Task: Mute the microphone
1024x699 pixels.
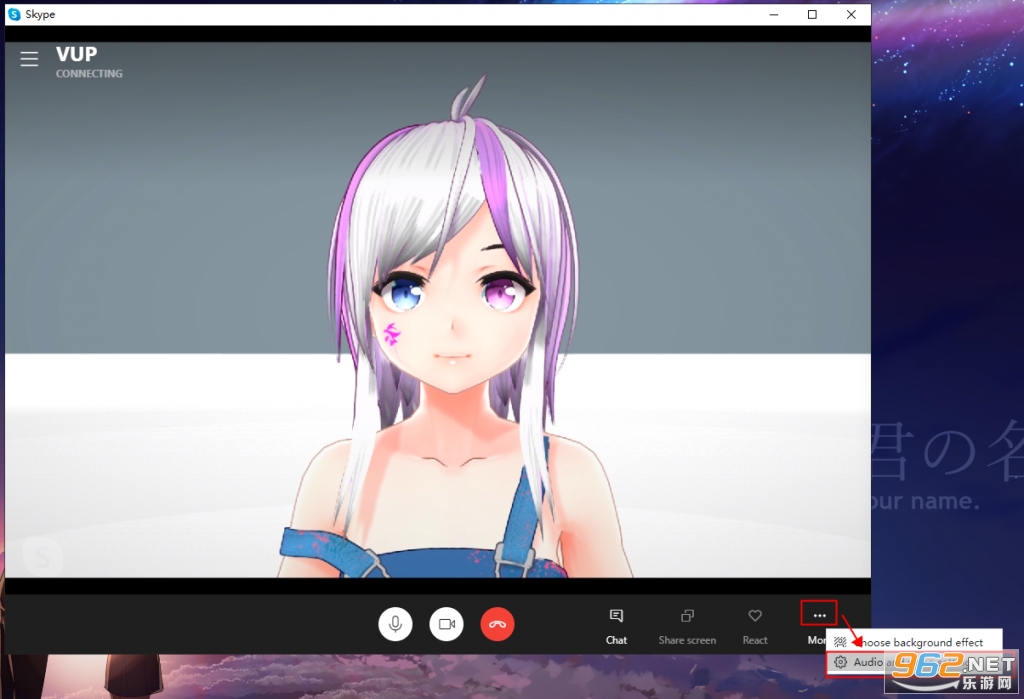Action: click(395, 624)
